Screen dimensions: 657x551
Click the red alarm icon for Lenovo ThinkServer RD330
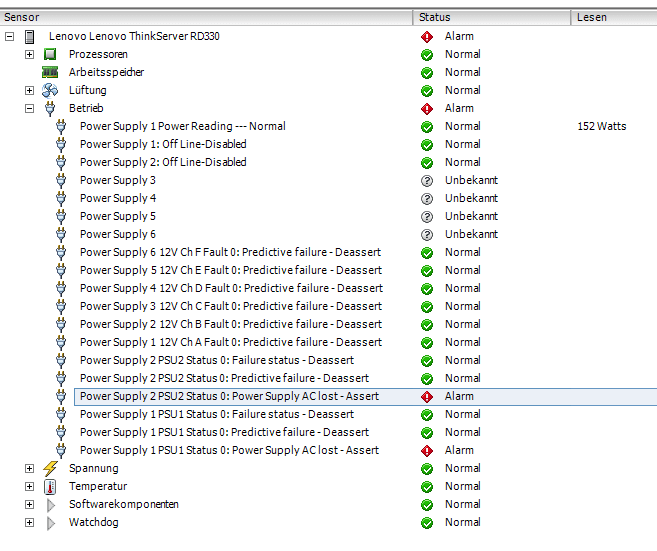click(x=427, y=37)
